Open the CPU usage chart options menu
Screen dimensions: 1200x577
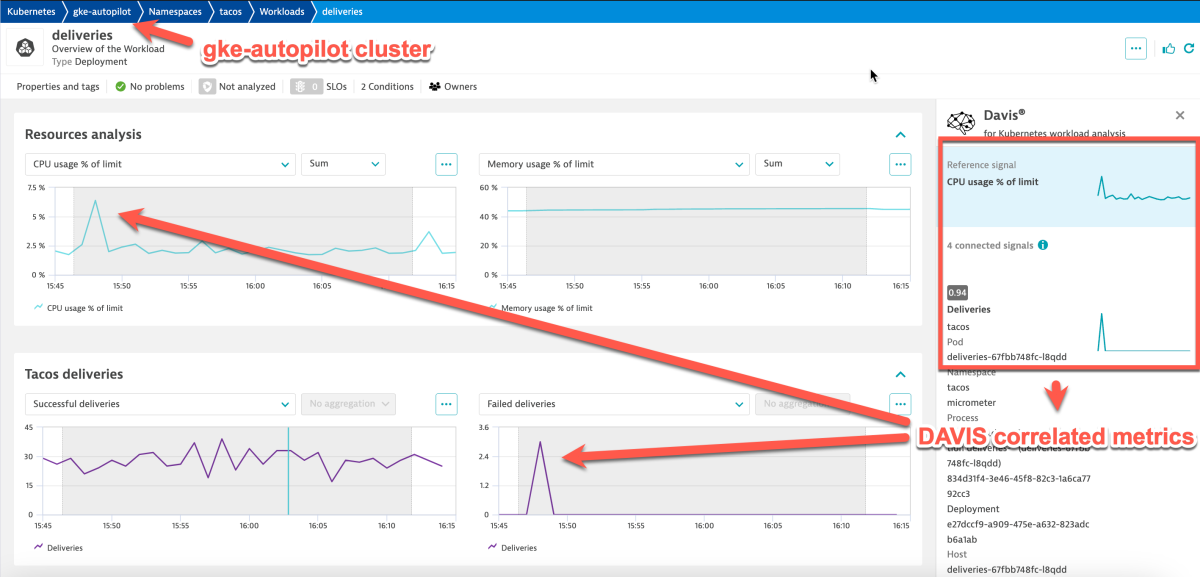pyautogui.click(x=446, y=164)
